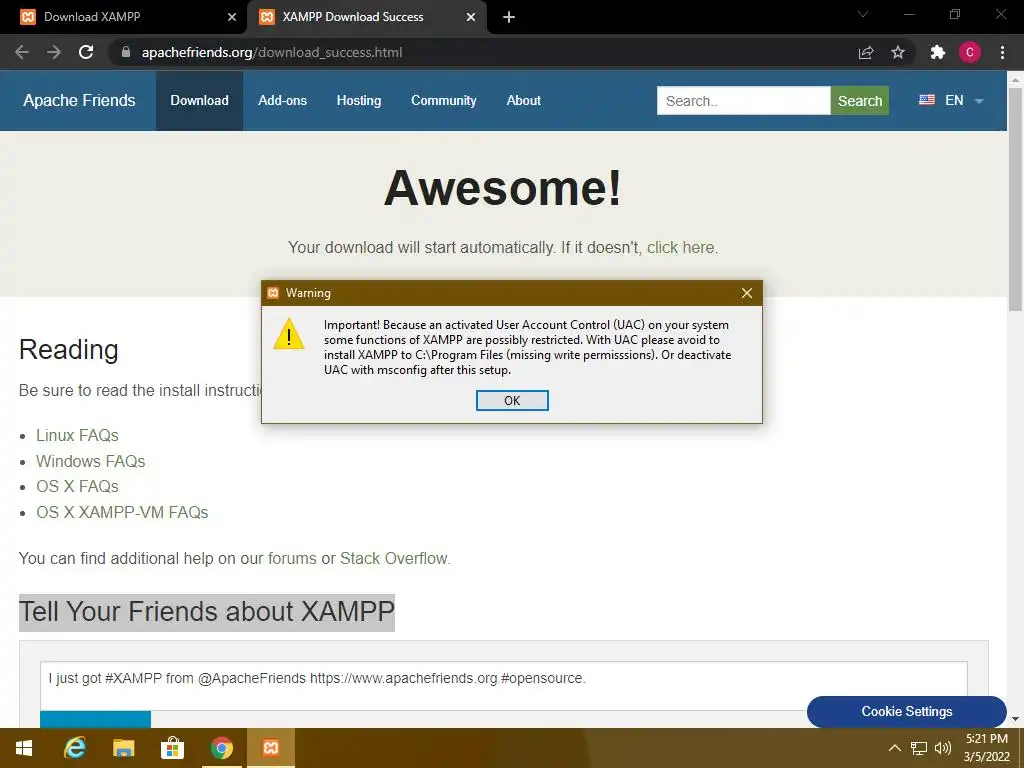Viewport: 1024px width, 768px height.
Task: Click the green Search button
Action: tap(859, 101)
